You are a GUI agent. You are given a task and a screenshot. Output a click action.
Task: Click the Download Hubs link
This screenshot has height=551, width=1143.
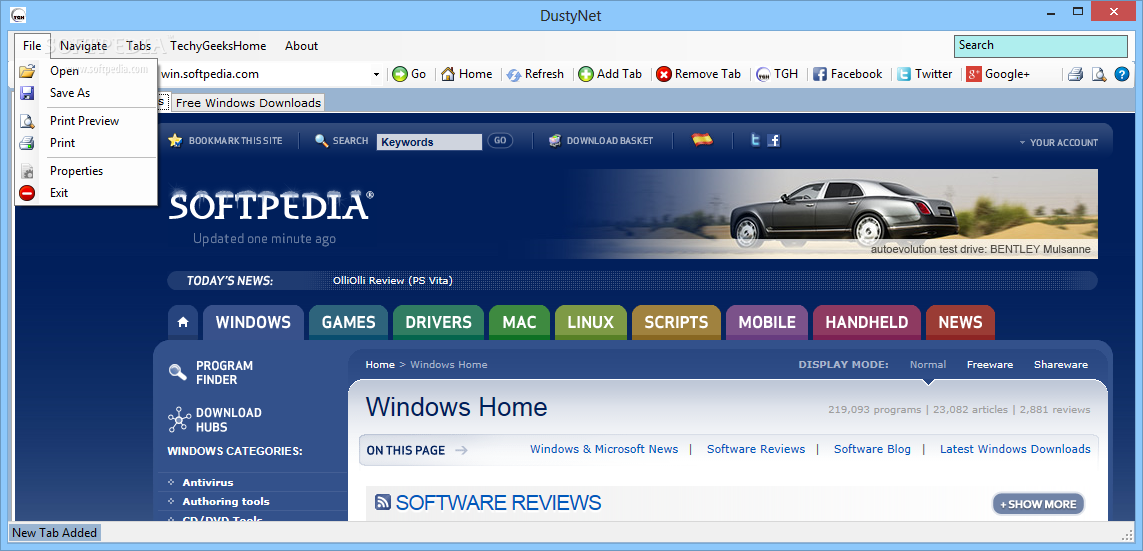point(229,420)
